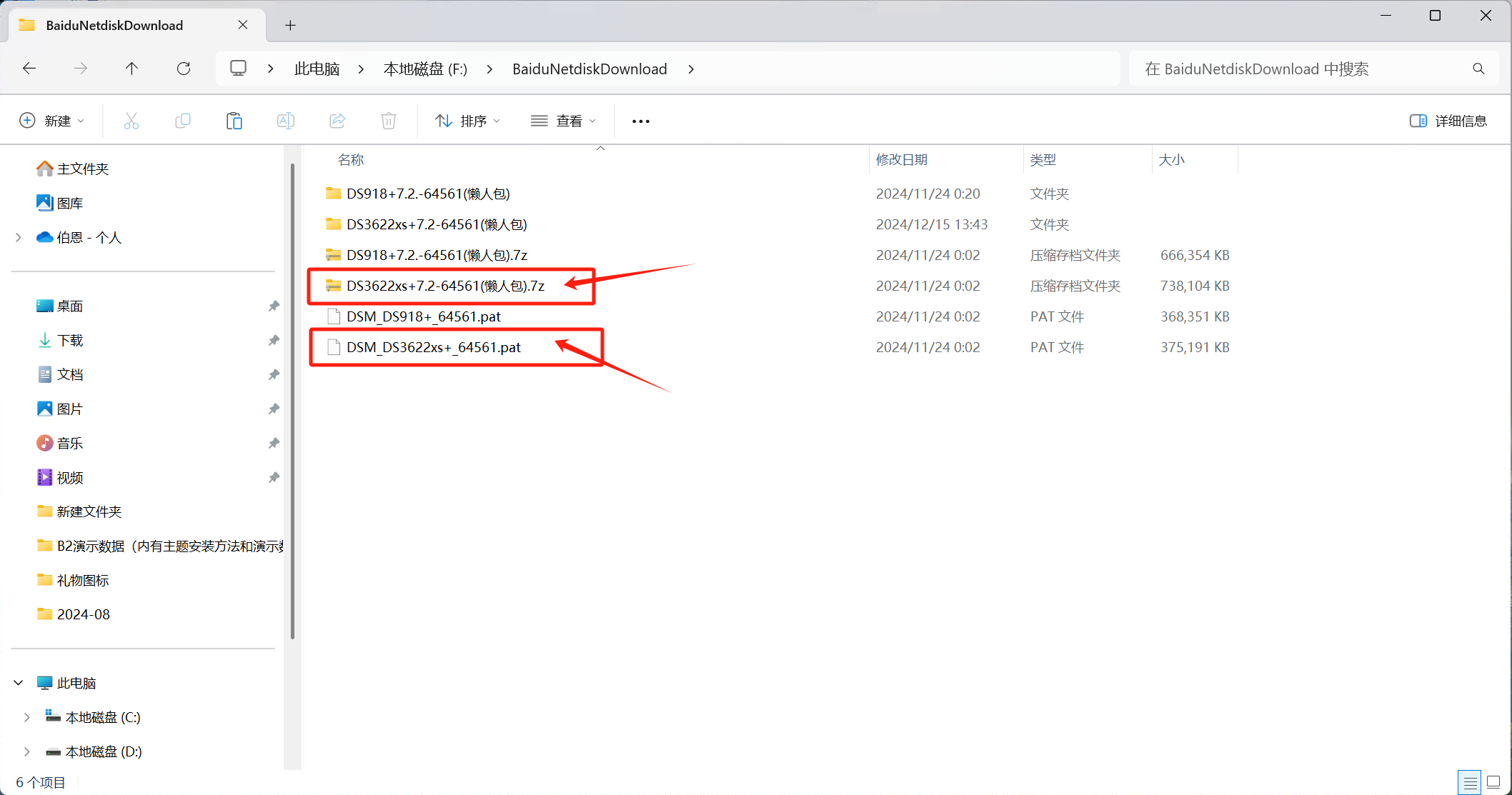Viewport: 1512px width, 795px height.
Task: Open the View (查看) dropdown
Action: (563, 121)
